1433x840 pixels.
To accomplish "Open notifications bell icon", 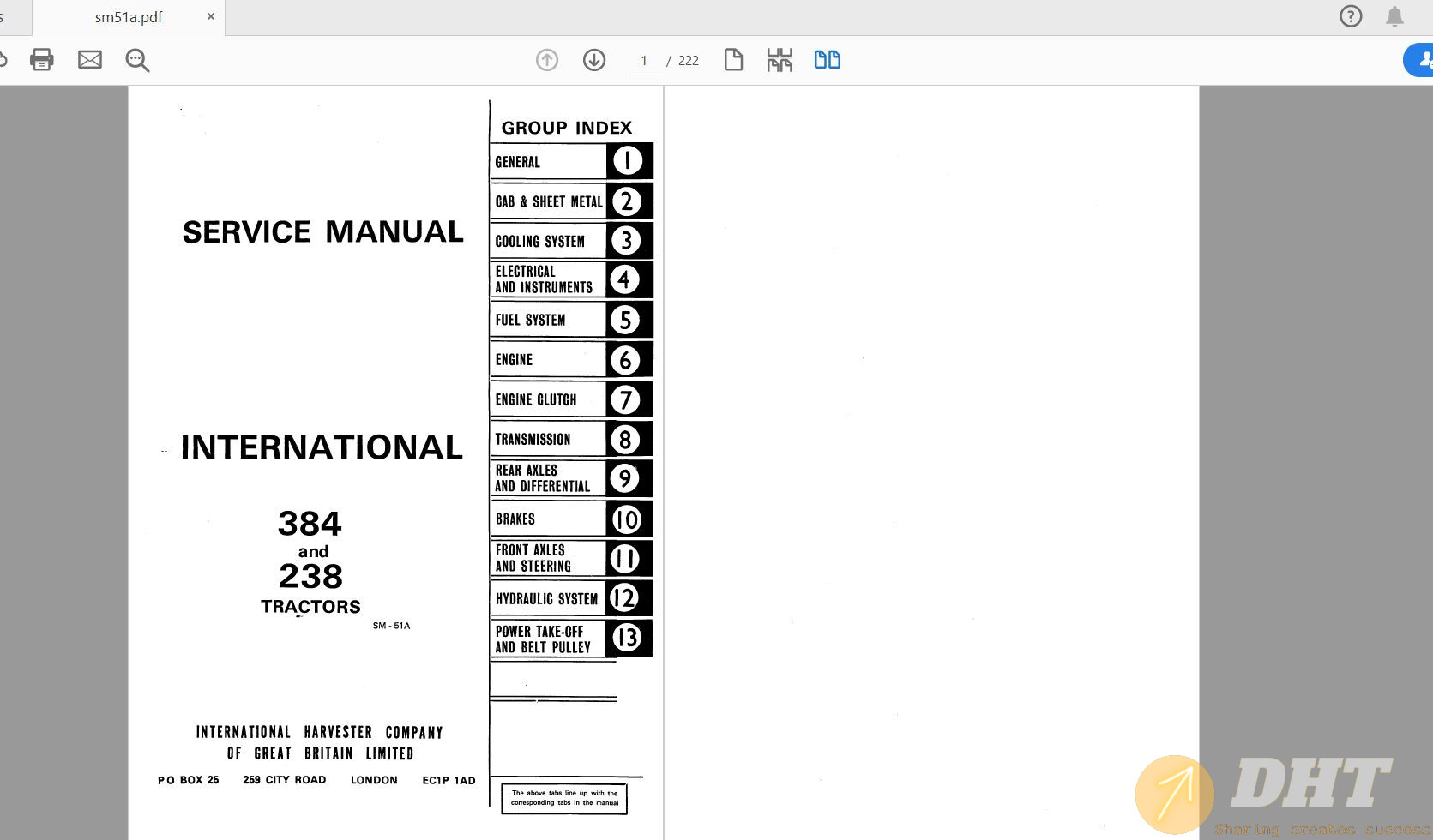I will [x=1394, y=16].
